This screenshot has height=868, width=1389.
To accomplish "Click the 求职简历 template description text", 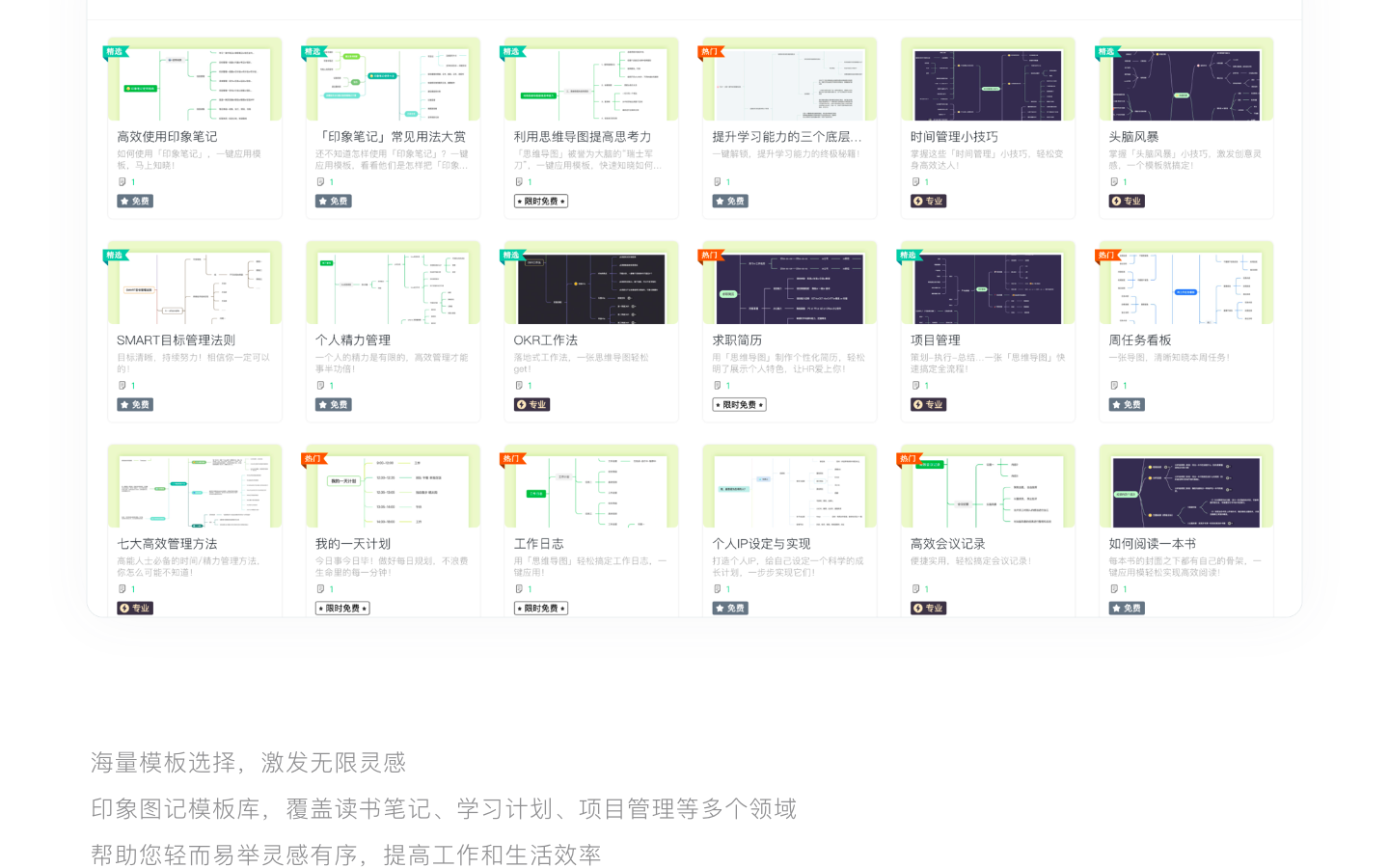I will click(x=788, y=363).
